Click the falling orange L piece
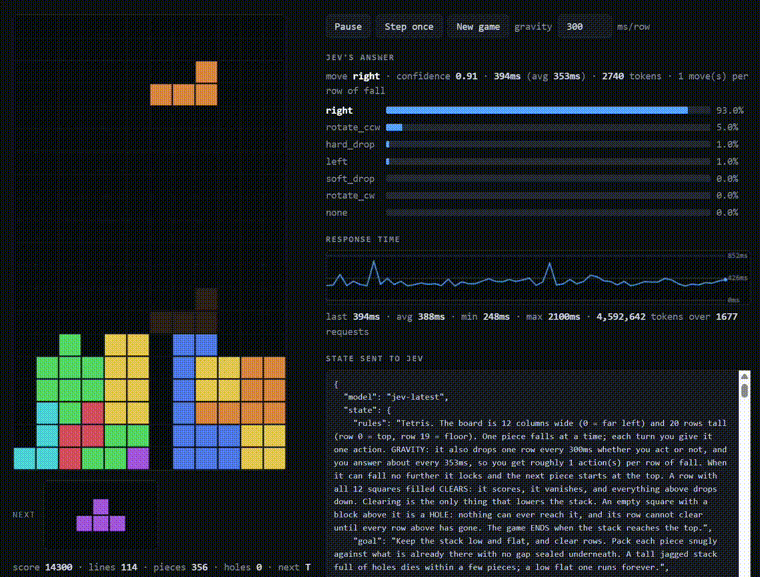The image size is (760, 577). (184, 83)
